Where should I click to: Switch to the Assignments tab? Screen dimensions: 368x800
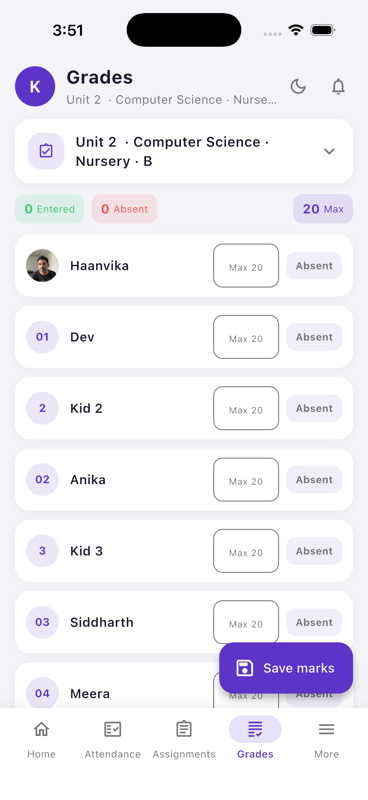184,739
